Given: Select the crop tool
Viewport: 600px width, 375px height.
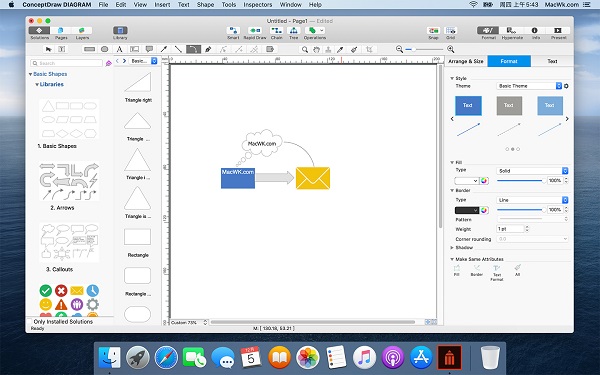Looking at the screenshot, I should point(369,49).
